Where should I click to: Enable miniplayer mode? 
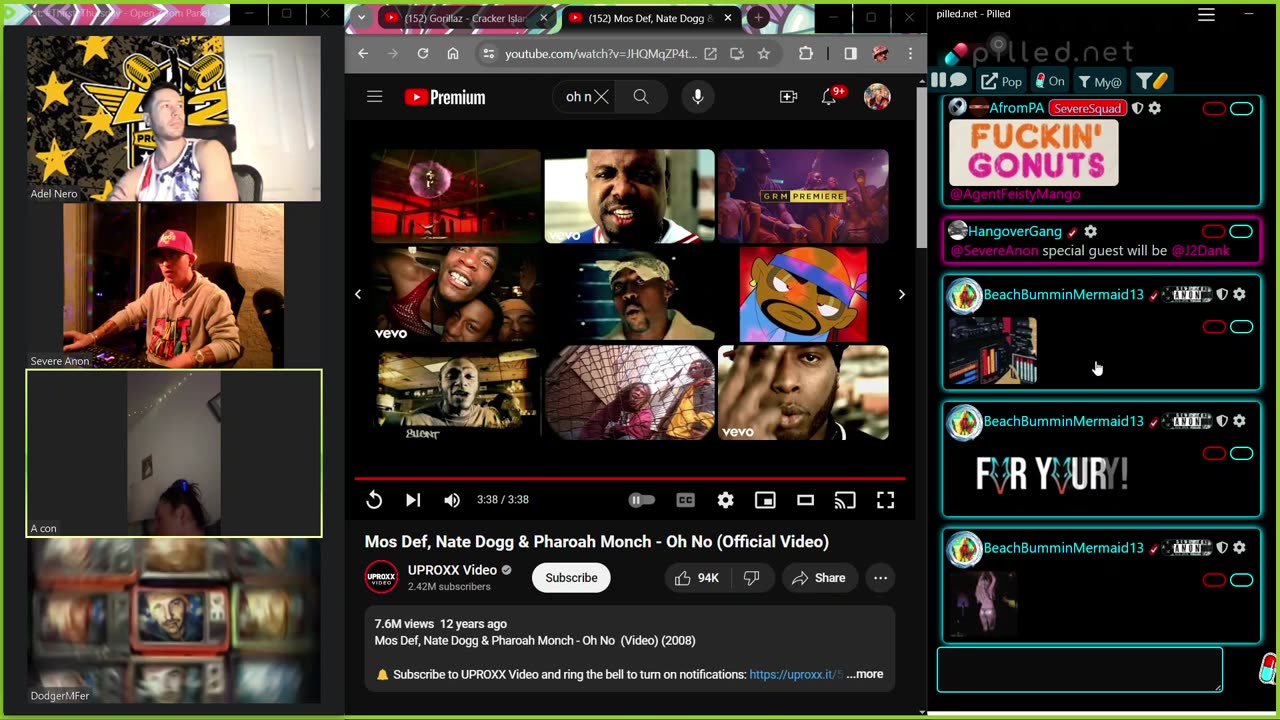point(765,500)
